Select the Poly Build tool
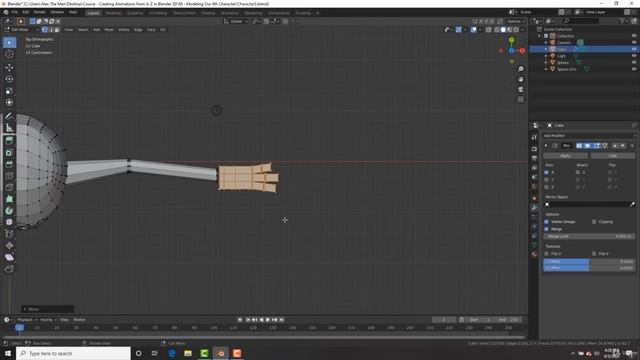640x360 pixels. click(x=9, y=199)
